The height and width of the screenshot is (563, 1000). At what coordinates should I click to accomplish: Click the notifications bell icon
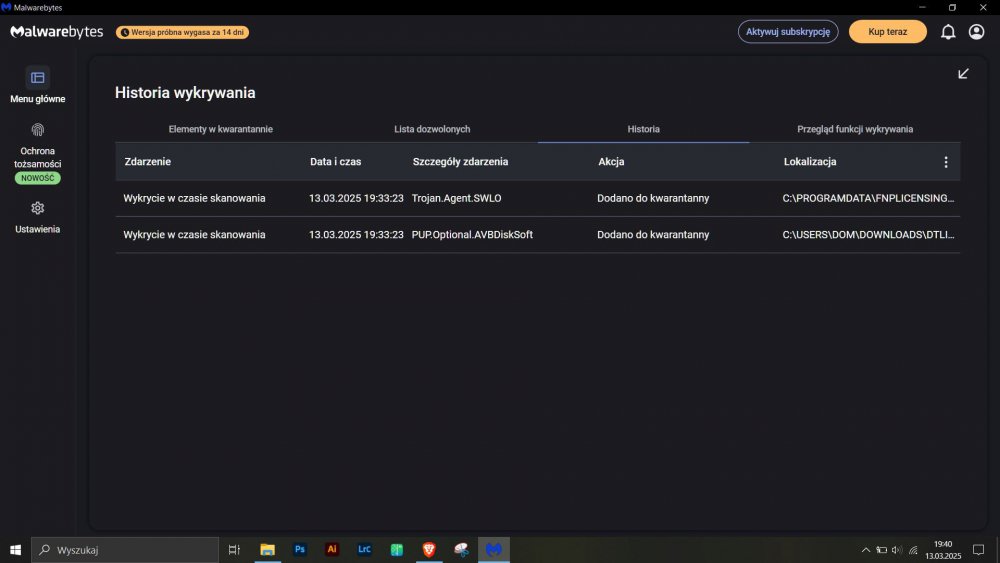click(x=948, y=32)
